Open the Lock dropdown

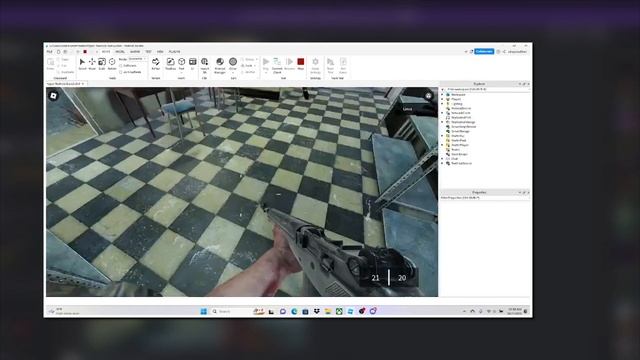click(248, 66)
